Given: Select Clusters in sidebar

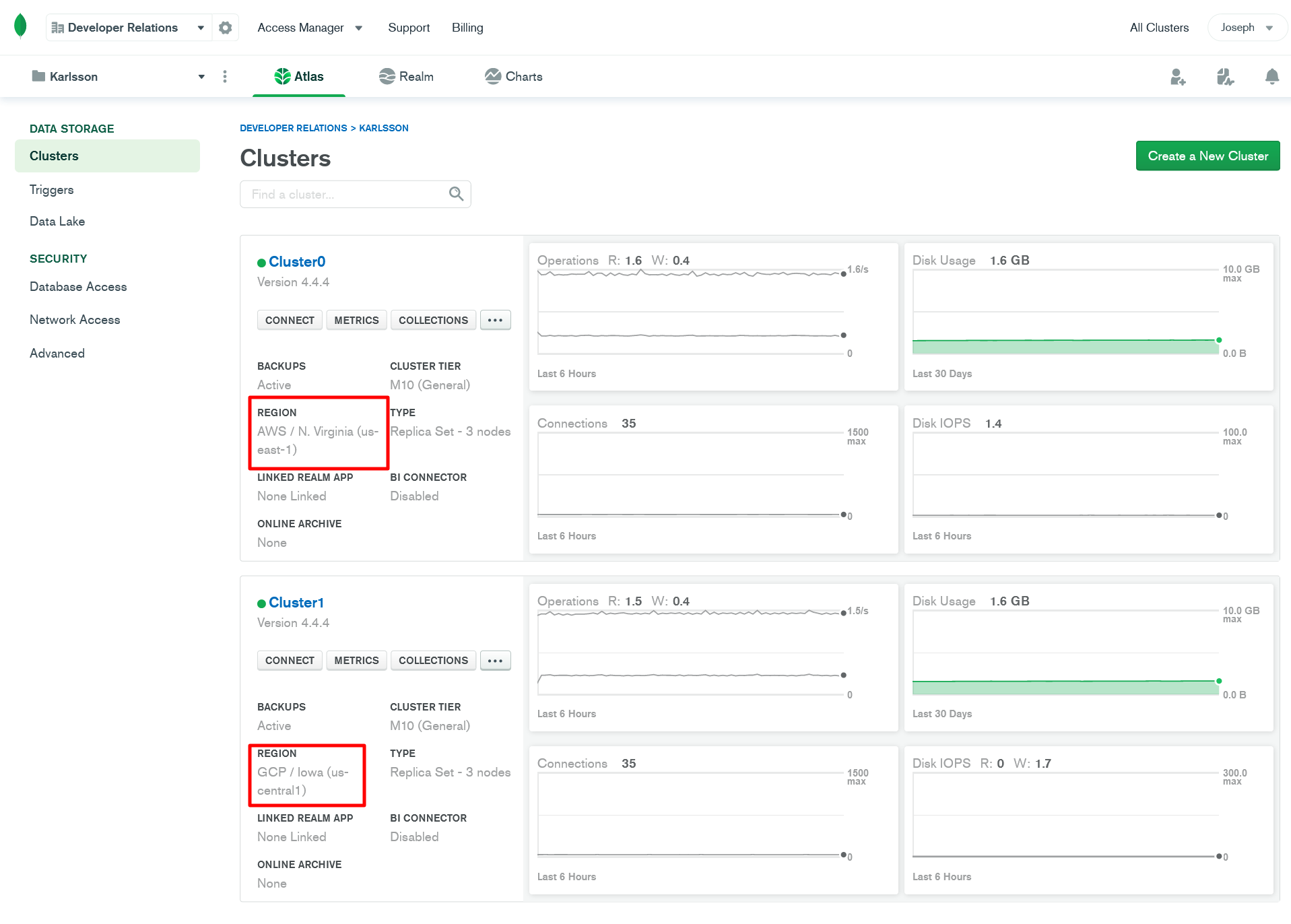Looking at the screenshot, I should point(107,156).
